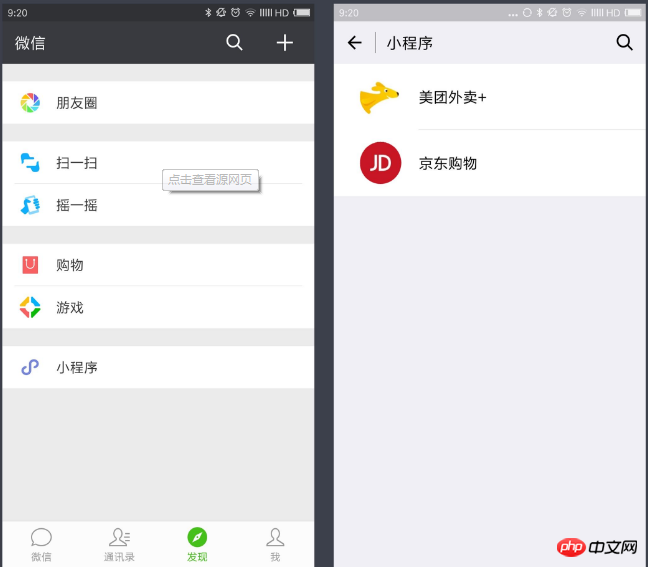Image resolution: width=648 pixels, height=567 pixels.
Task: Click the JD red logo
Action: tap(380, 163)
